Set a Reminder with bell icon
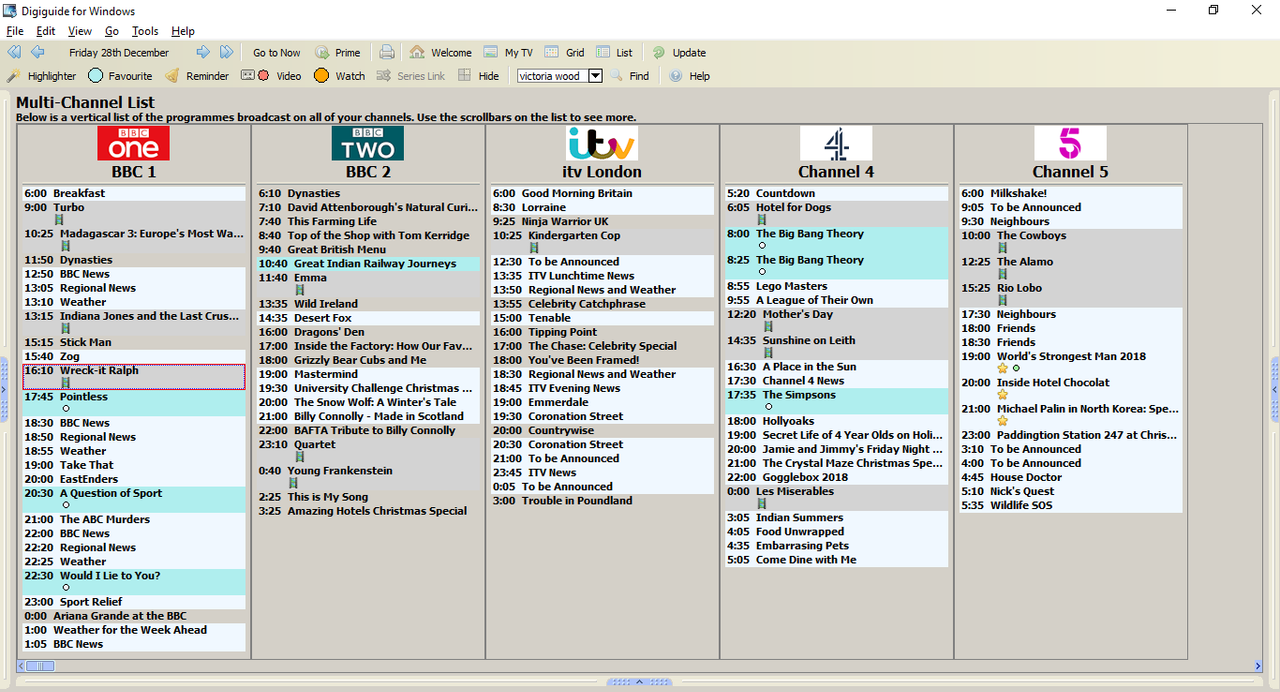1280x692 pixels. [x=197, y=76]
